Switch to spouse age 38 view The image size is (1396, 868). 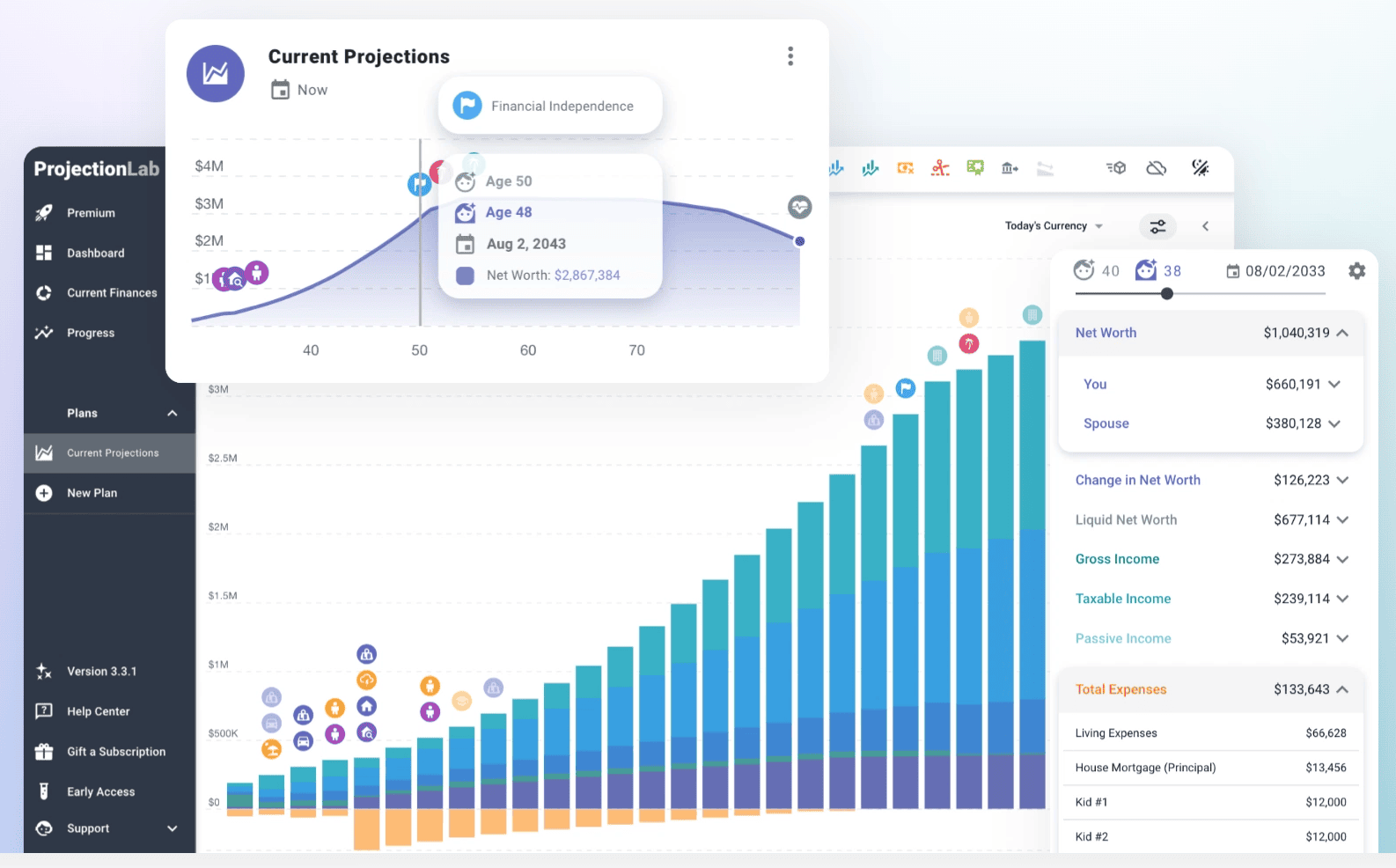click(x=1158, y=271)
